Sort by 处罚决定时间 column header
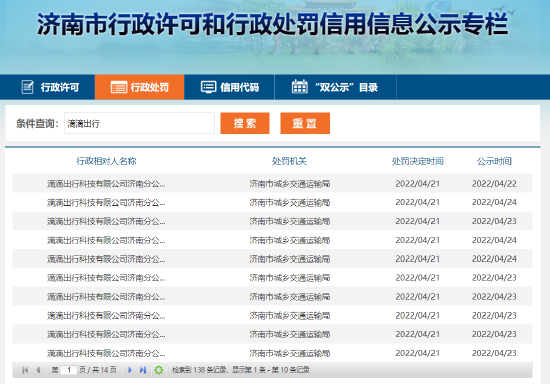Screen dimensions: 550x384 417,161
